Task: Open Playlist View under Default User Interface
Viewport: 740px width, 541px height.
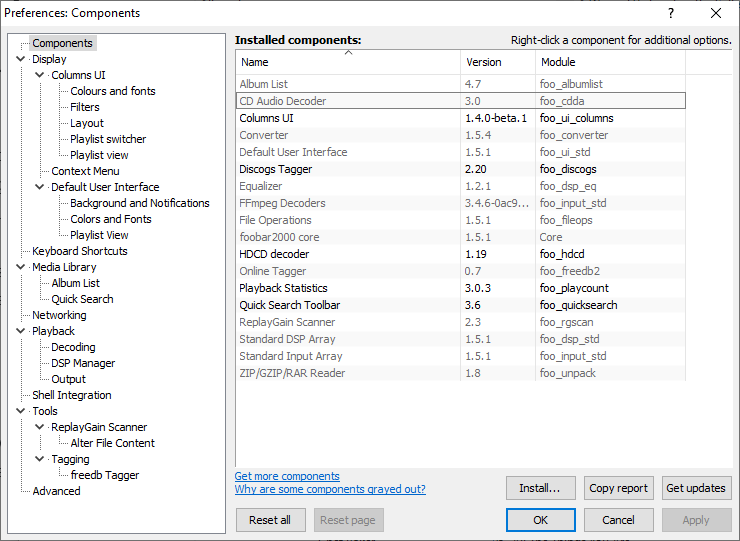Action: 99,235
